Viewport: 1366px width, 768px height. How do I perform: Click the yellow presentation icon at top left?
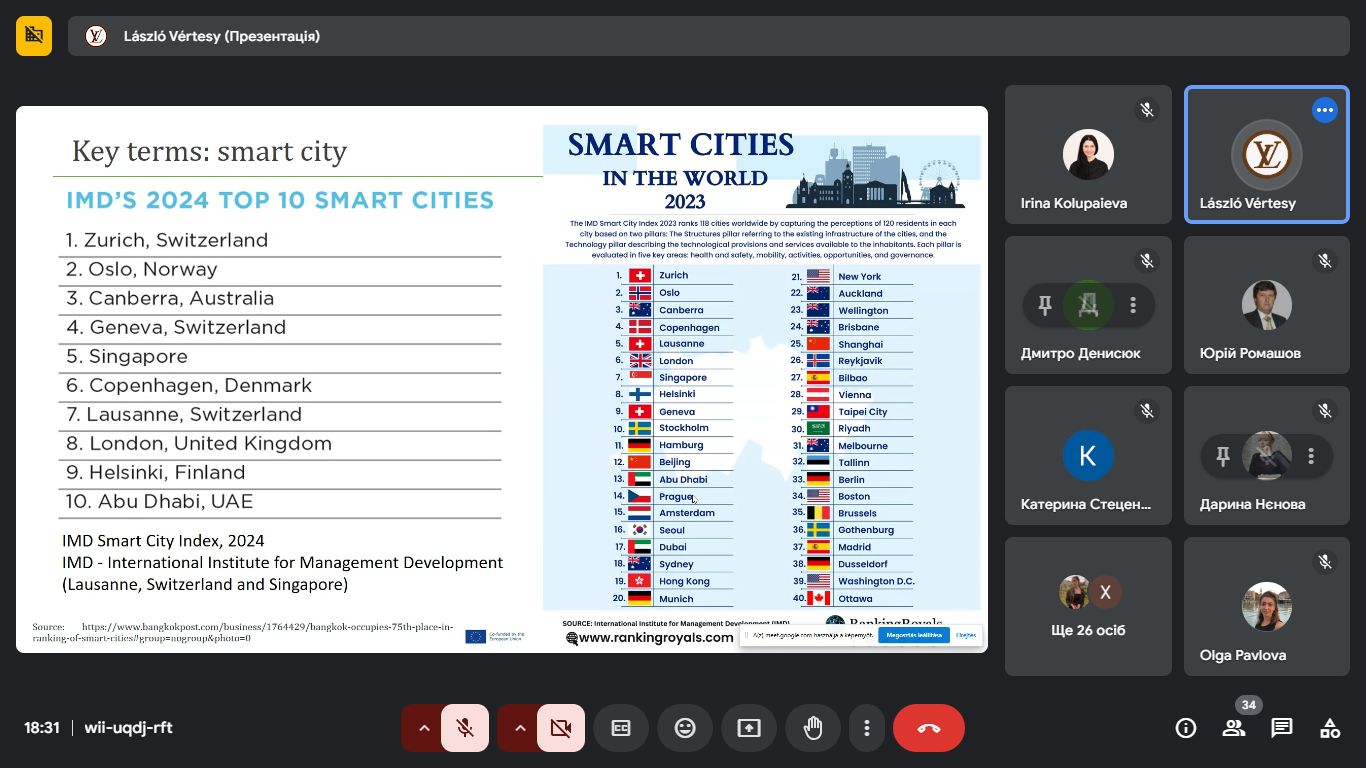point(34,36)
